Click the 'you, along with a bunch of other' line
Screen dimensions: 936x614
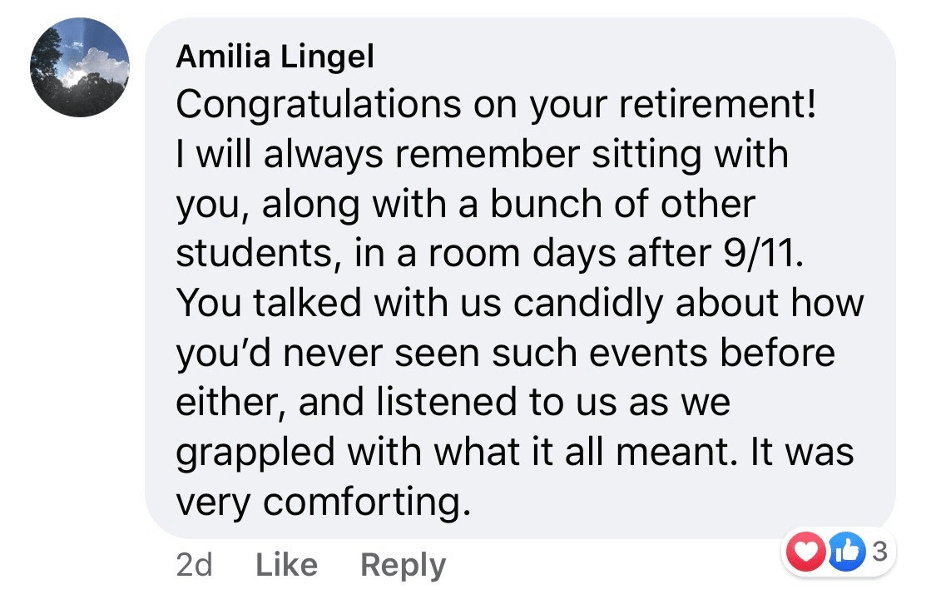click(x=465, y=205)
